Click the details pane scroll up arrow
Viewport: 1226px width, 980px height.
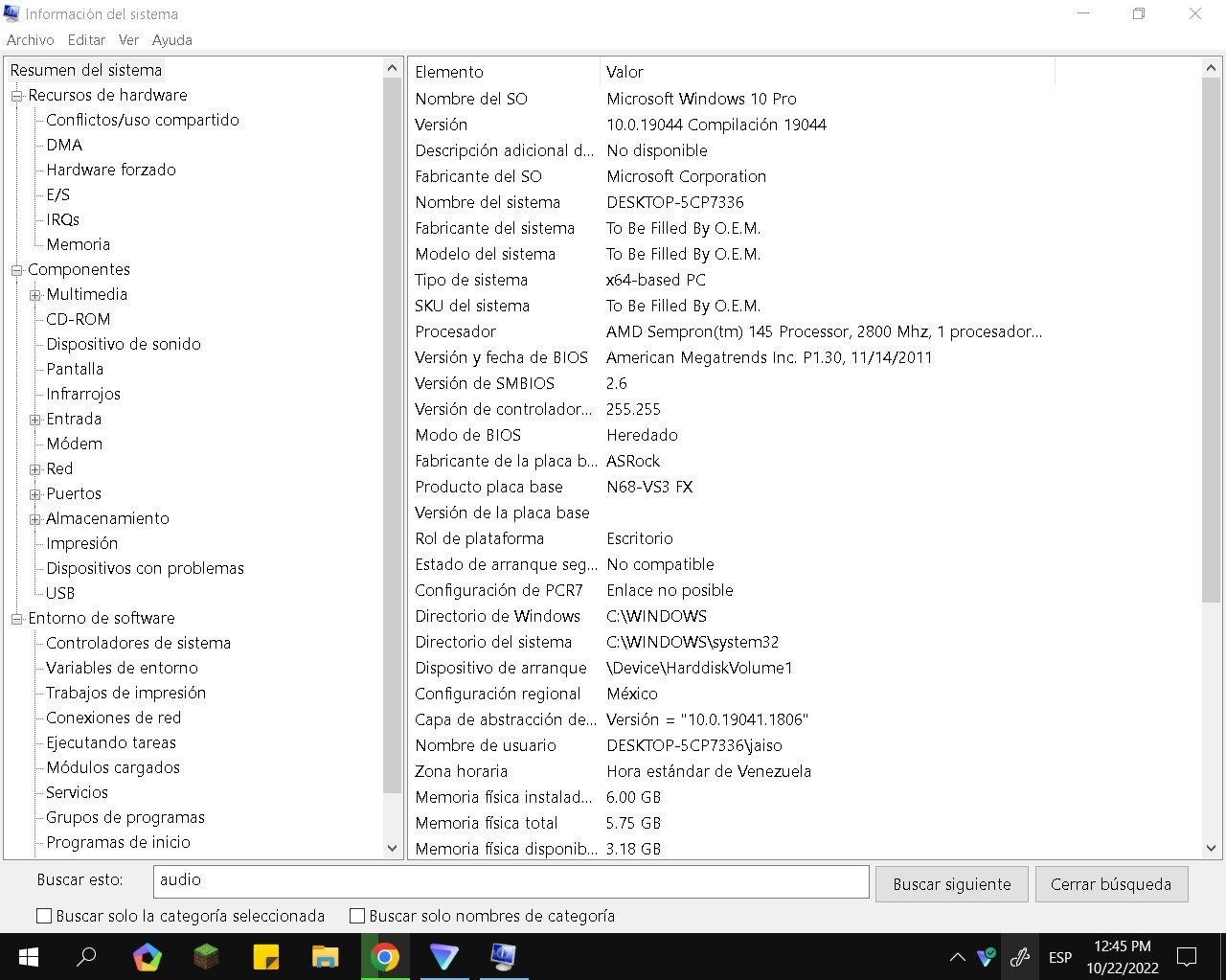pos(1211,68)
